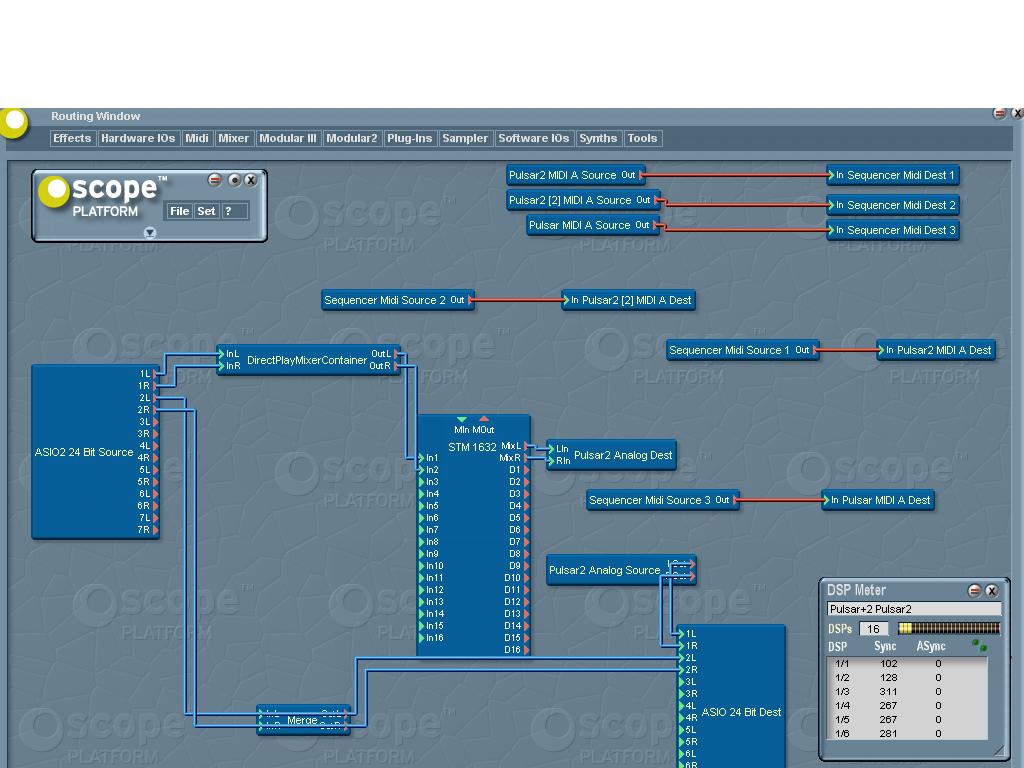Click the D16 output port on STM 1632
Viewport: 1024px width, 768px height.
pos(526,650)
